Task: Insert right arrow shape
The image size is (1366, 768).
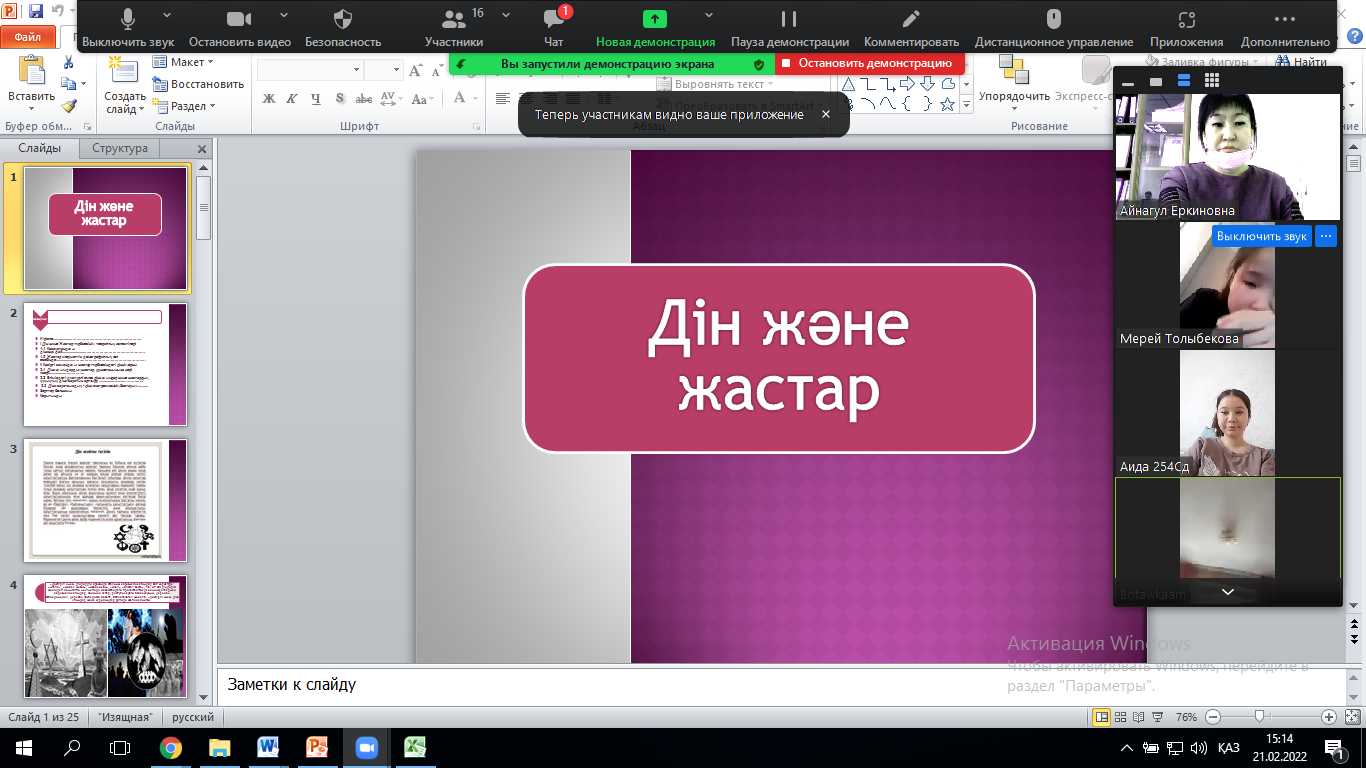Action: tap(909, 83)
